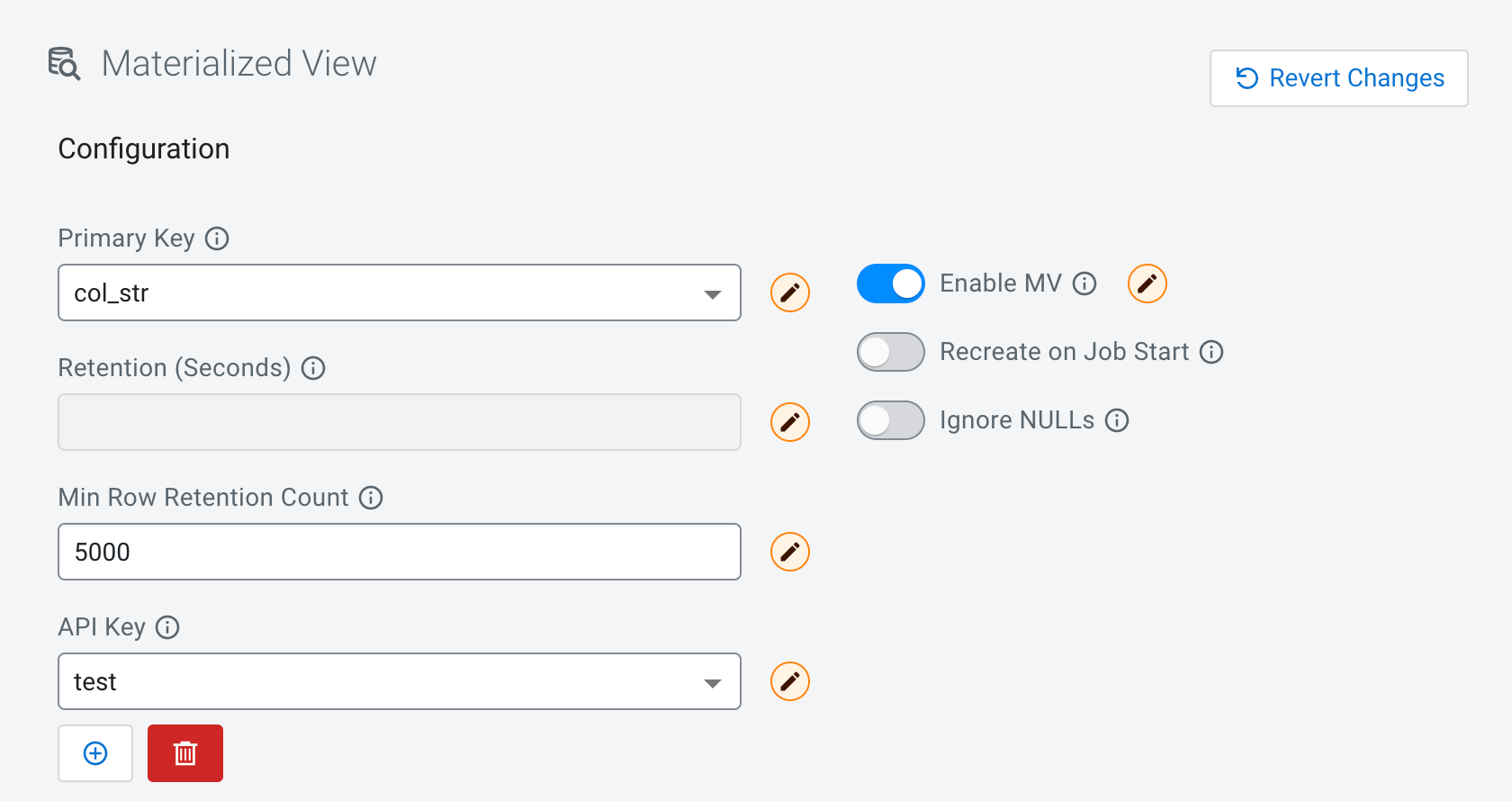
Task: Click the Ignore NULLs info icon
Action: (x=1116, y=420)
